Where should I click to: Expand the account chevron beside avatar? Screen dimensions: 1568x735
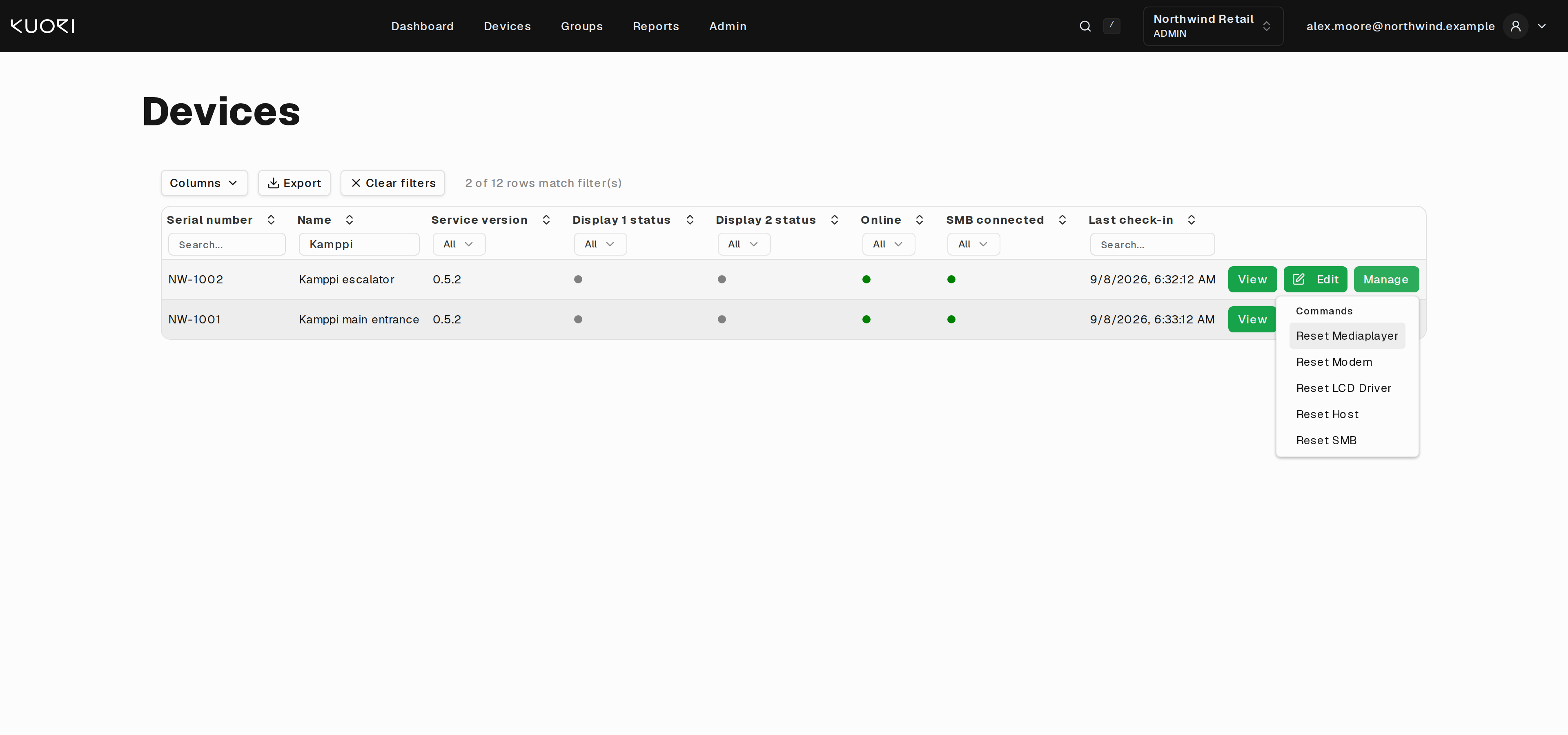point(1542,26)
